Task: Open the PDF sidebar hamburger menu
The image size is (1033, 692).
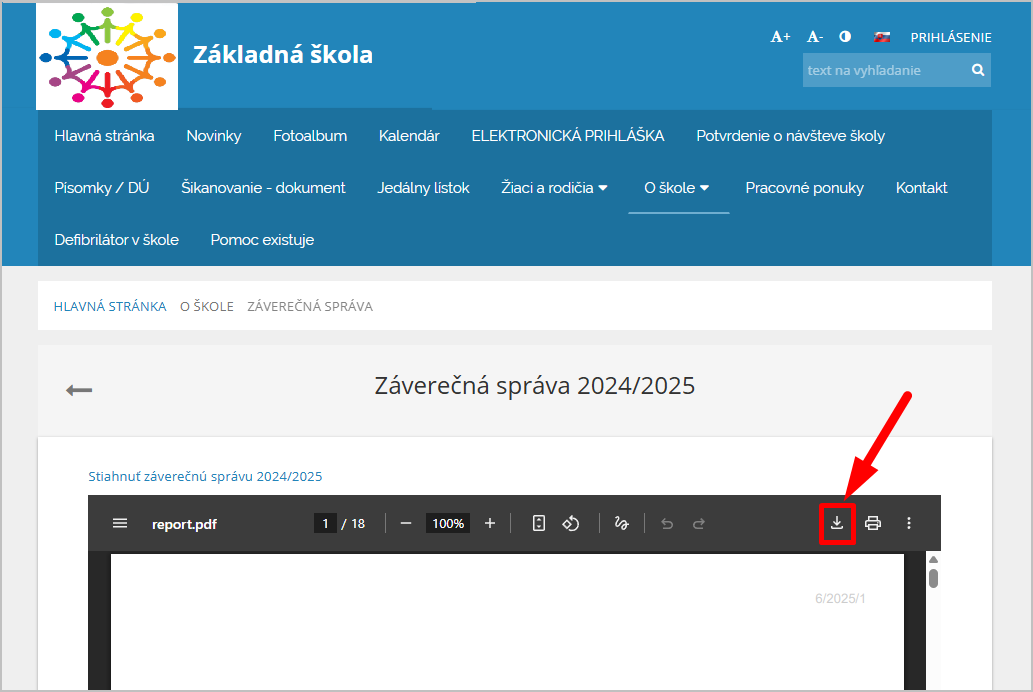Action: point(120,523)
